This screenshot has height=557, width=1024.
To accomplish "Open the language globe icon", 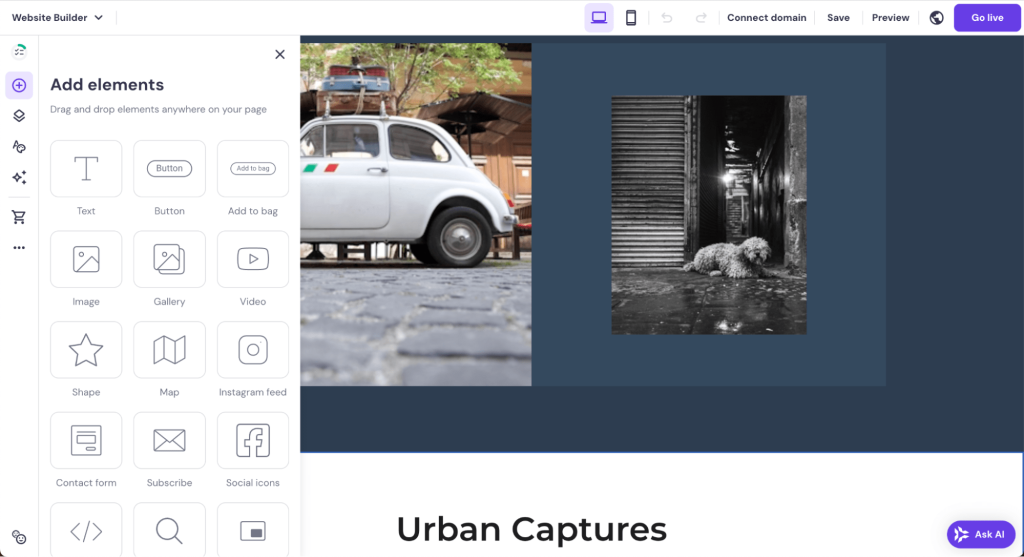I will [x=936, y=17].
